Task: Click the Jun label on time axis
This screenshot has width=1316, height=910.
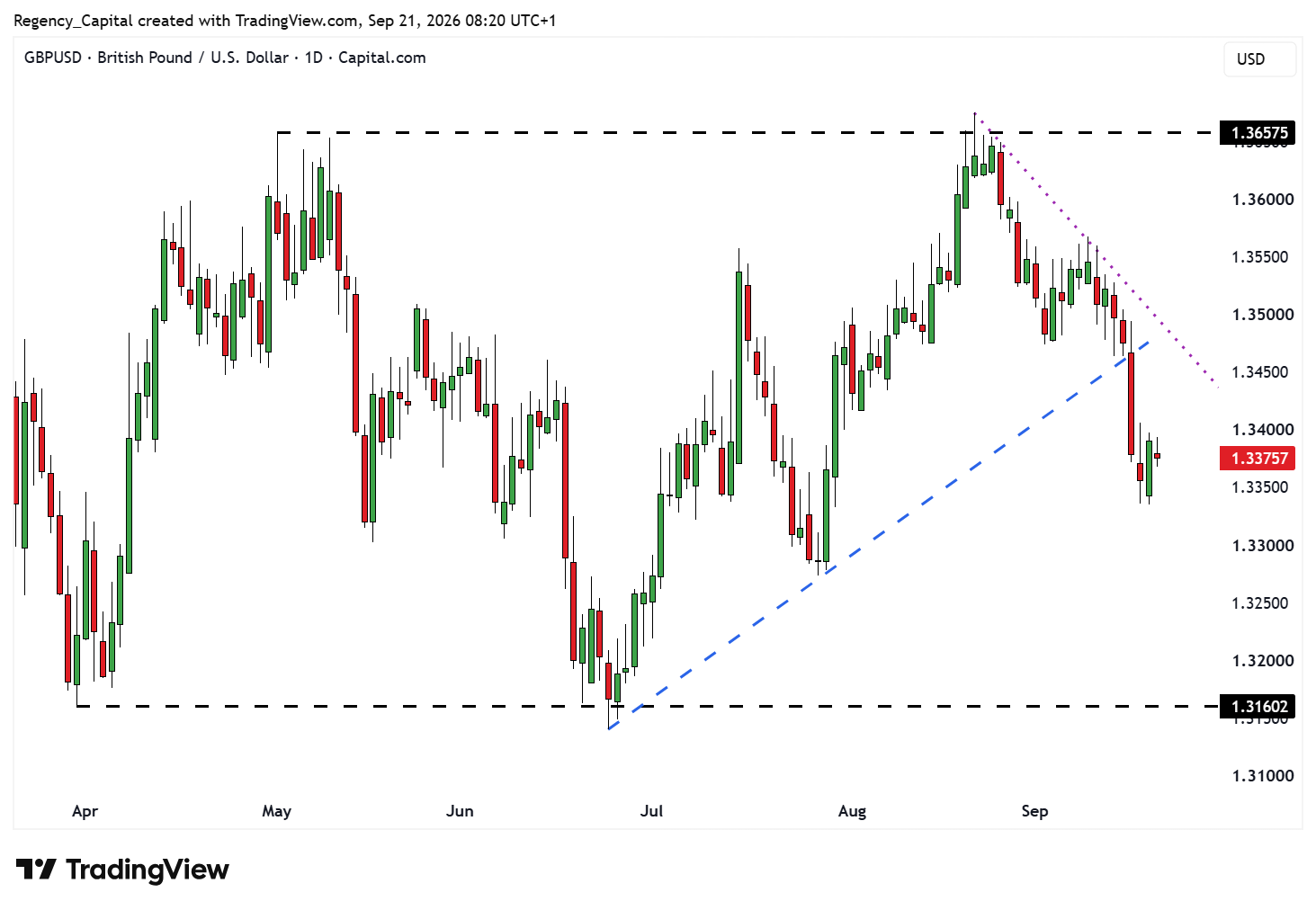Action: [x=460, y=811]
